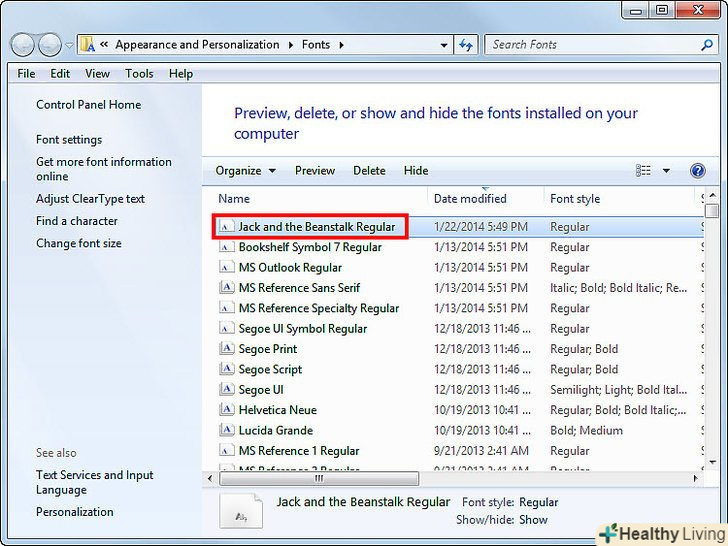Click the Helvetica Neue font icon
This screenshot has width=728, height=546.
pyautogui.click(x=226, y=410)
